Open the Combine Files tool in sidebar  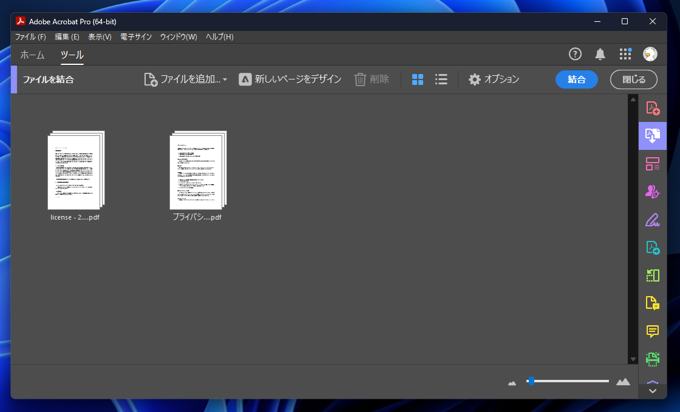pyautogui.click(x=653, y=136)
